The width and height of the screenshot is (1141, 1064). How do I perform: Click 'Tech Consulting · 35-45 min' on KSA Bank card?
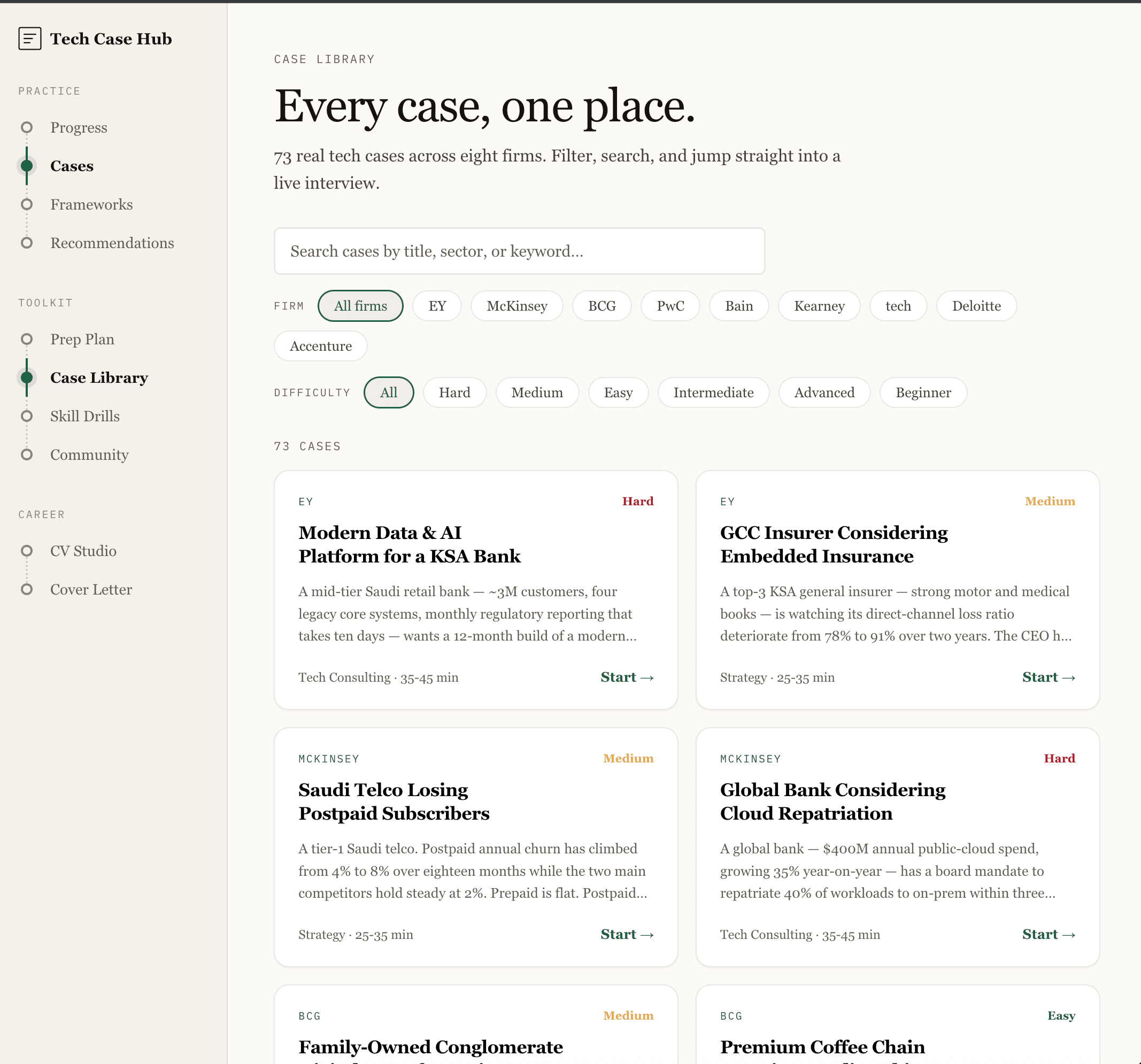[x=378, y=677]
